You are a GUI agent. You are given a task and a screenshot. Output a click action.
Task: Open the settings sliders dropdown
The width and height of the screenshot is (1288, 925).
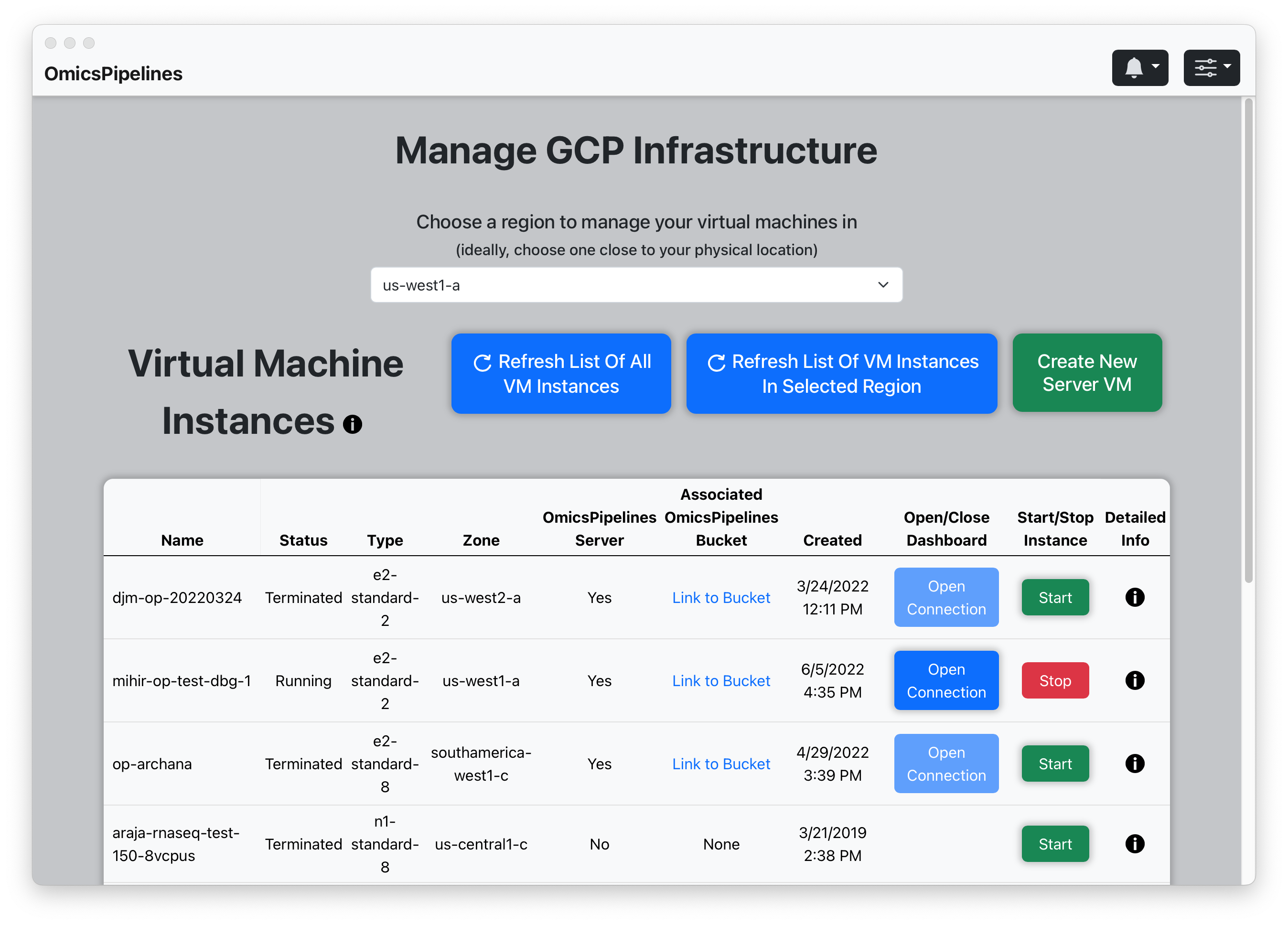[1211, 67]
